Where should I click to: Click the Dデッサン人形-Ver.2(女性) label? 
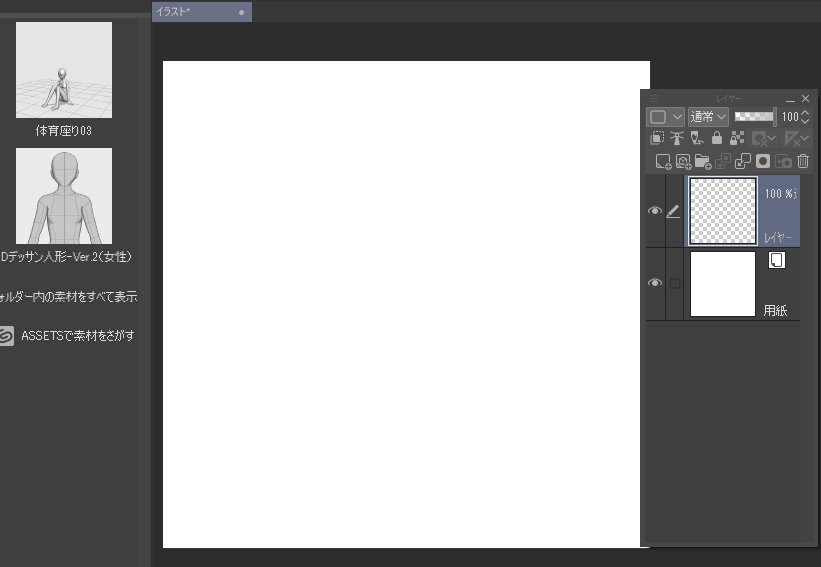[x=66, y=257]
